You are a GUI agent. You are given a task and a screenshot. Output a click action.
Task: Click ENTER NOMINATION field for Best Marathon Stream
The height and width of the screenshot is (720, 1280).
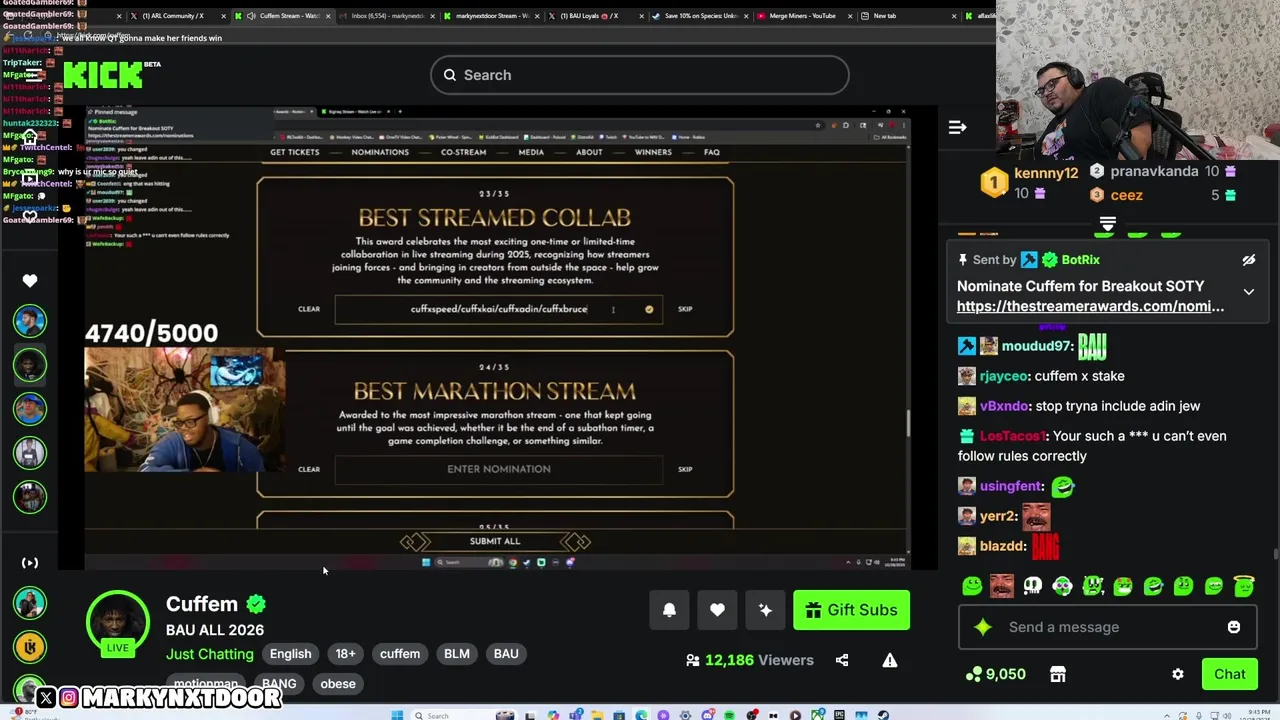tap(499, 469)
